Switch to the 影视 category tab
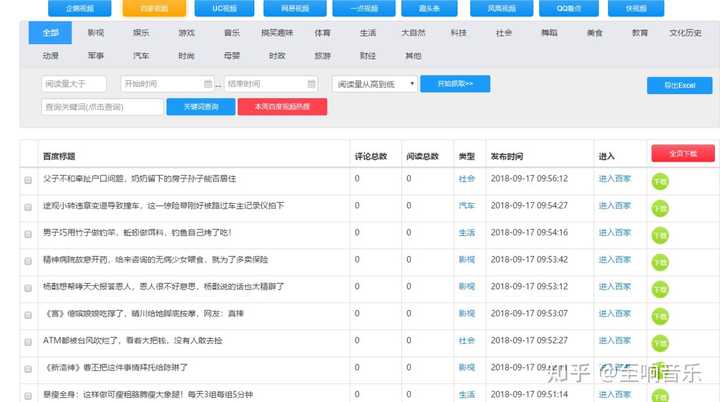Viewport: 720px width, 402px height. (x=96, y=33)
